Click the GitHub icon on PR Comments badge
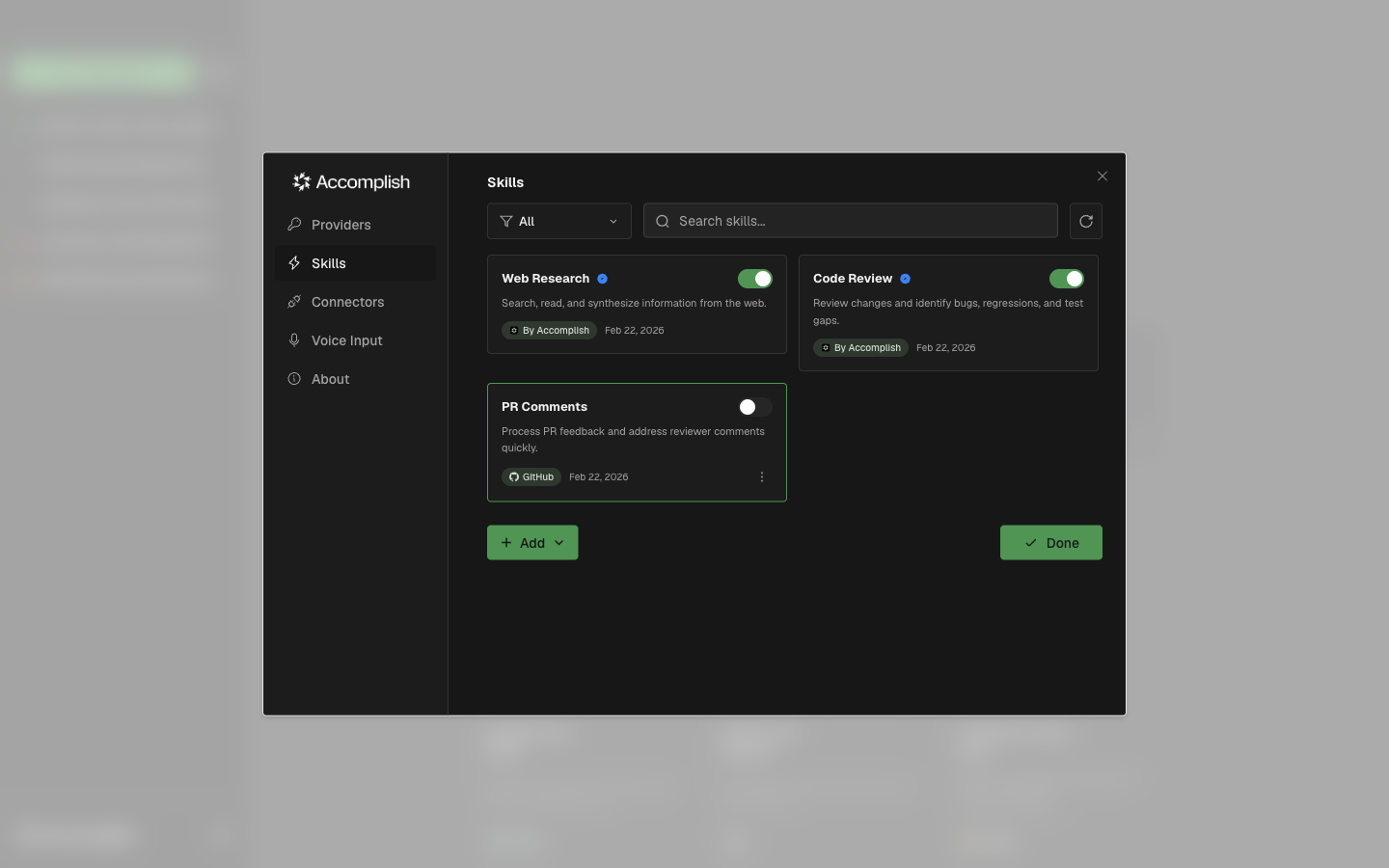 click(x=513, y=476)
